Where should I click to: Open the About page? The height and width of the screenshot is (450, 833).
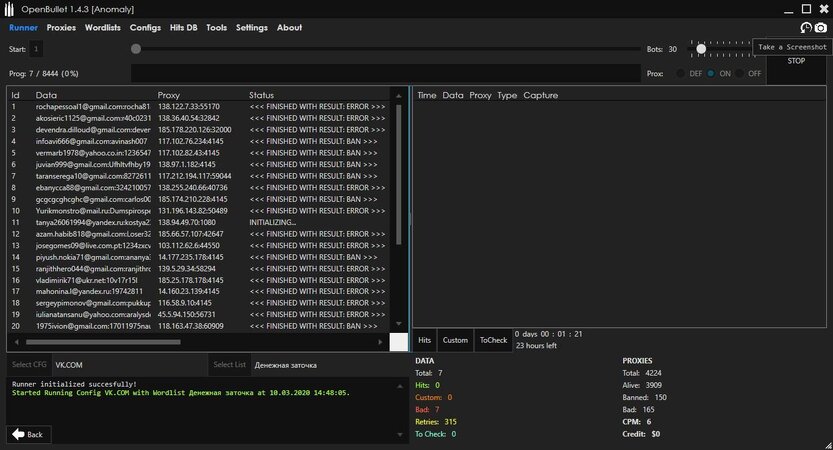pyautogui.click(x=289, y=28)
